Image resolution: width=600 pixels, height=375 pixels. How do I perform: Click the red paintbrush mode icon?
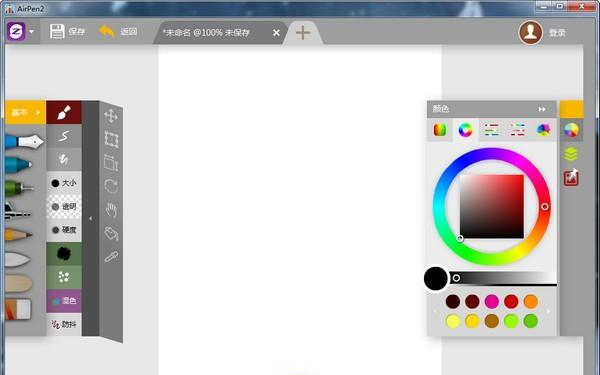[64, 112]
